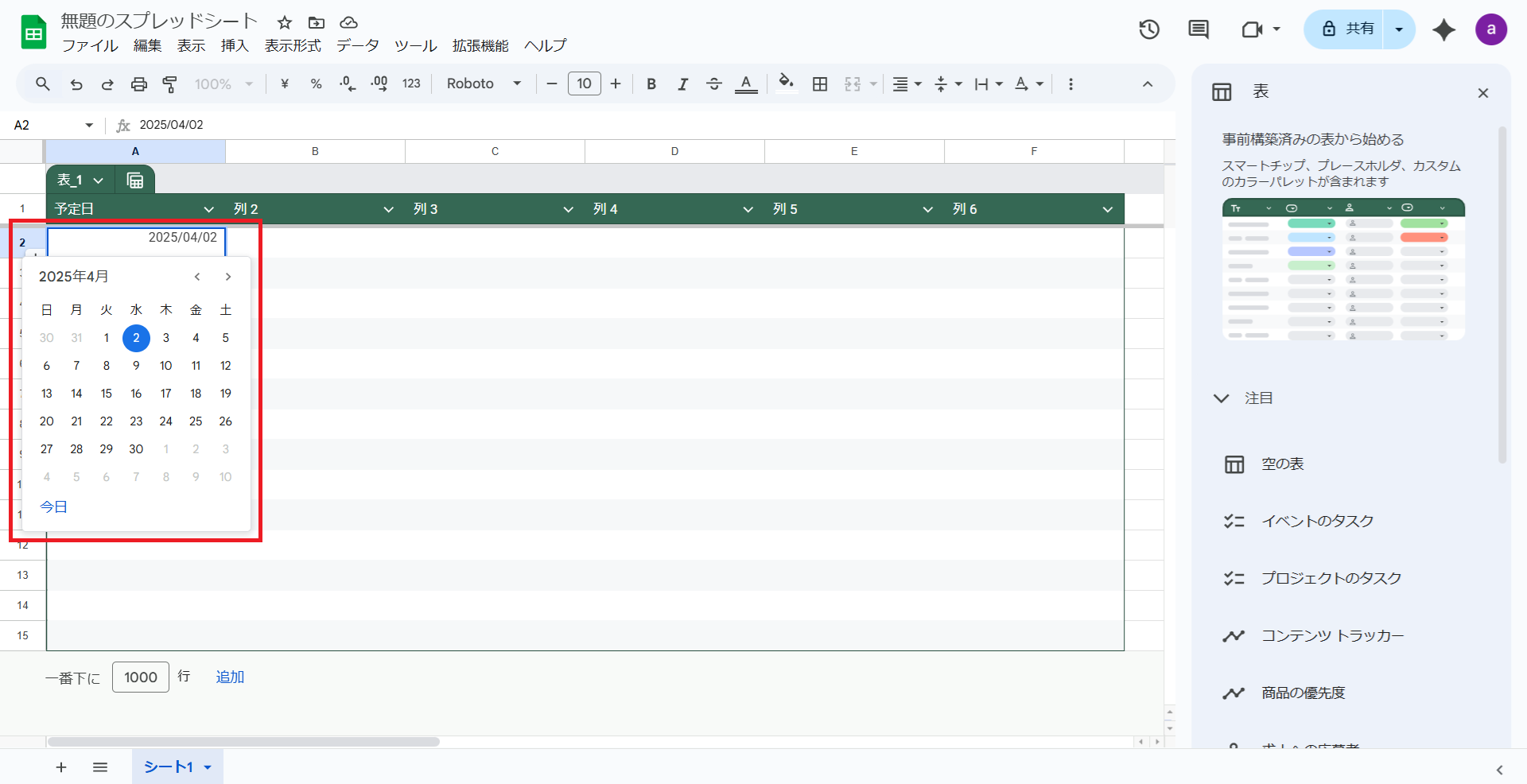Image resolution: width=1527 pixels, height=784 pixels.
Task: Open version history clock icon
Action: (x=1148, y=30)
